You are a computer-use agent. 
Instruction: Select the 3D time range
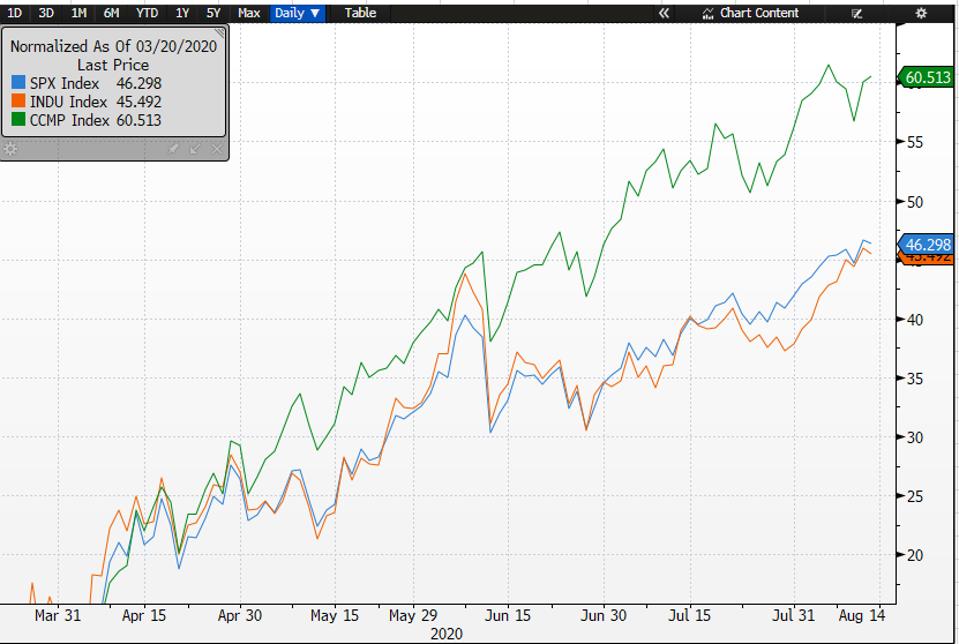[44, 13]
